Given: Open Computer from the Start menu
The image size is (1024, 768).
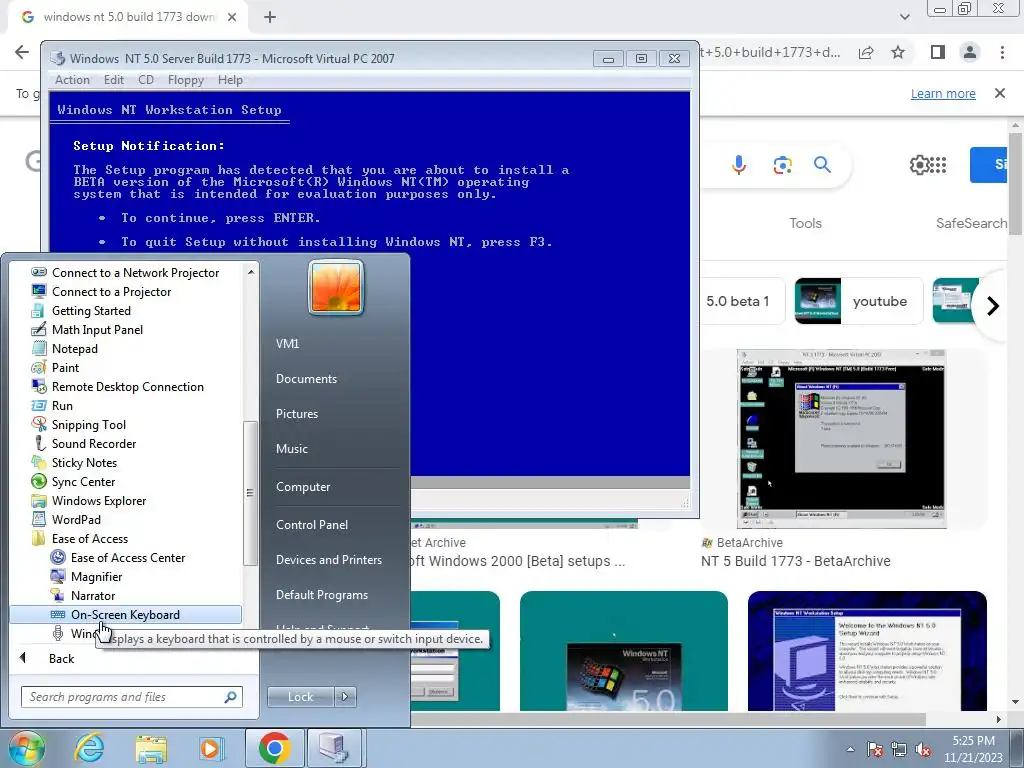Looking at the screenshot, I should pyautogui.click(x=303, y=487).
